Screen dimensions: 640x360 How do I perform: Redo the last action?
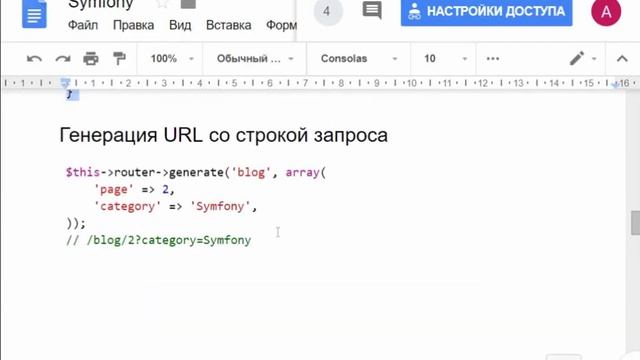(x=63, y=59)
